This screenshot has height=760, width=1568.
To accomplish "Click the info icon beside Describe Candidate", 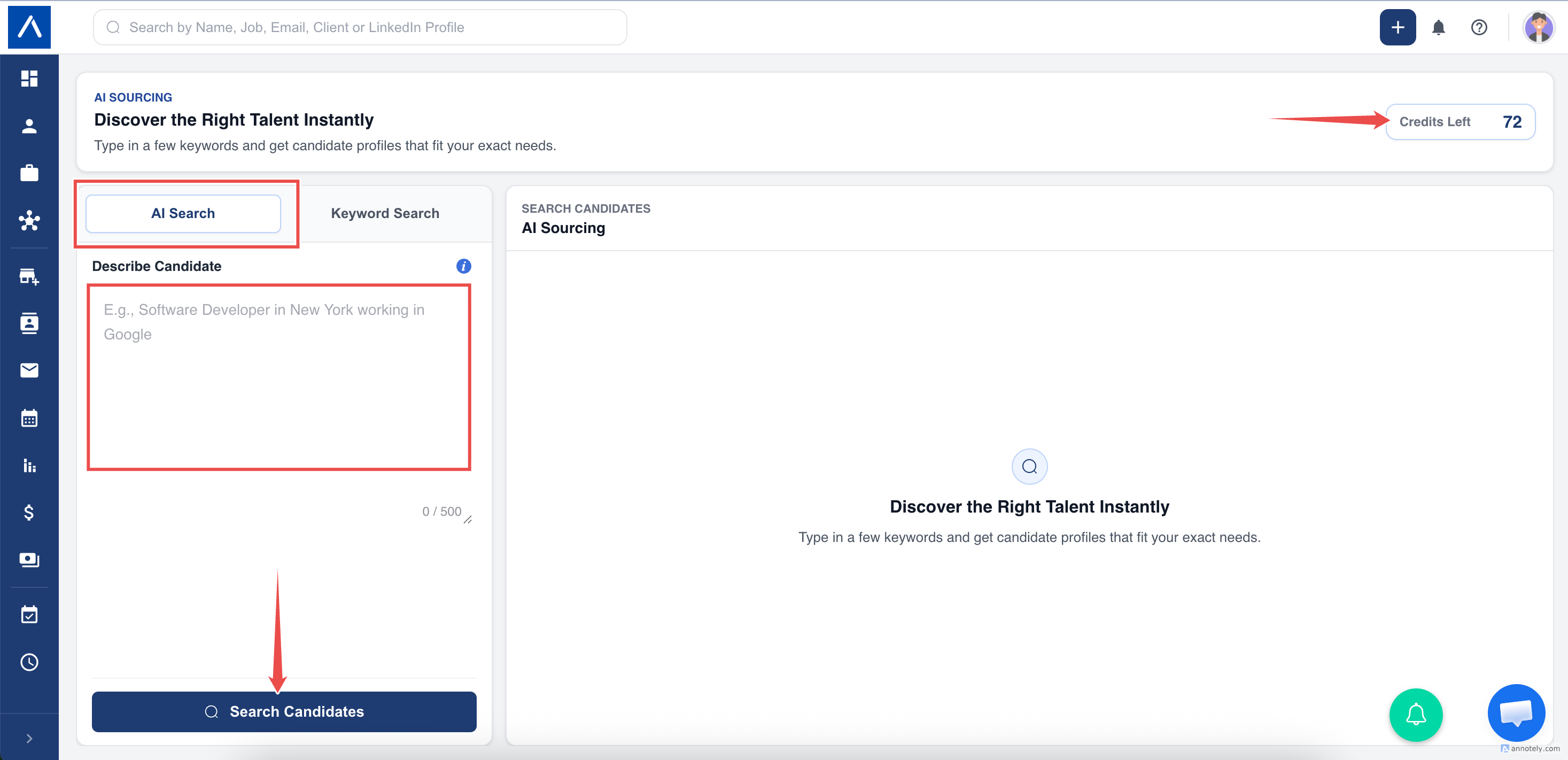I will coord(464,266).
